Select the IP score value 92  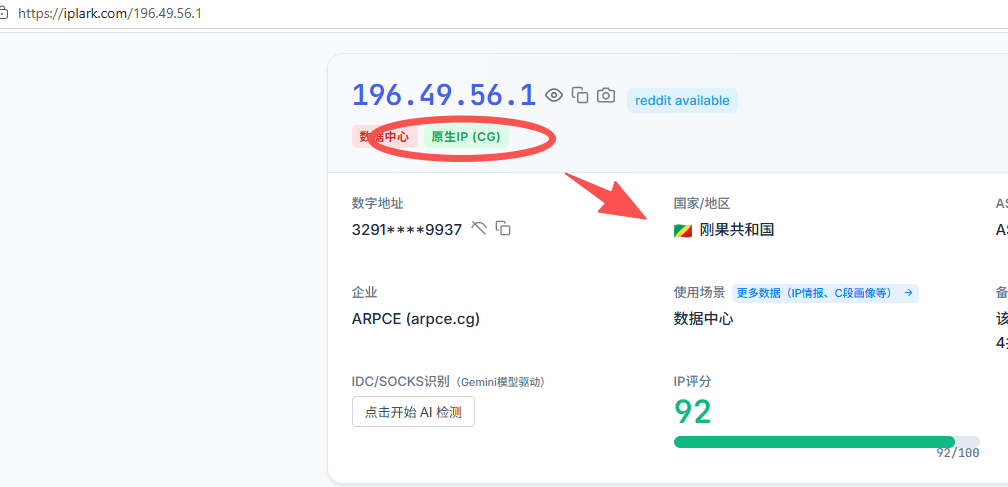point(693,412)
